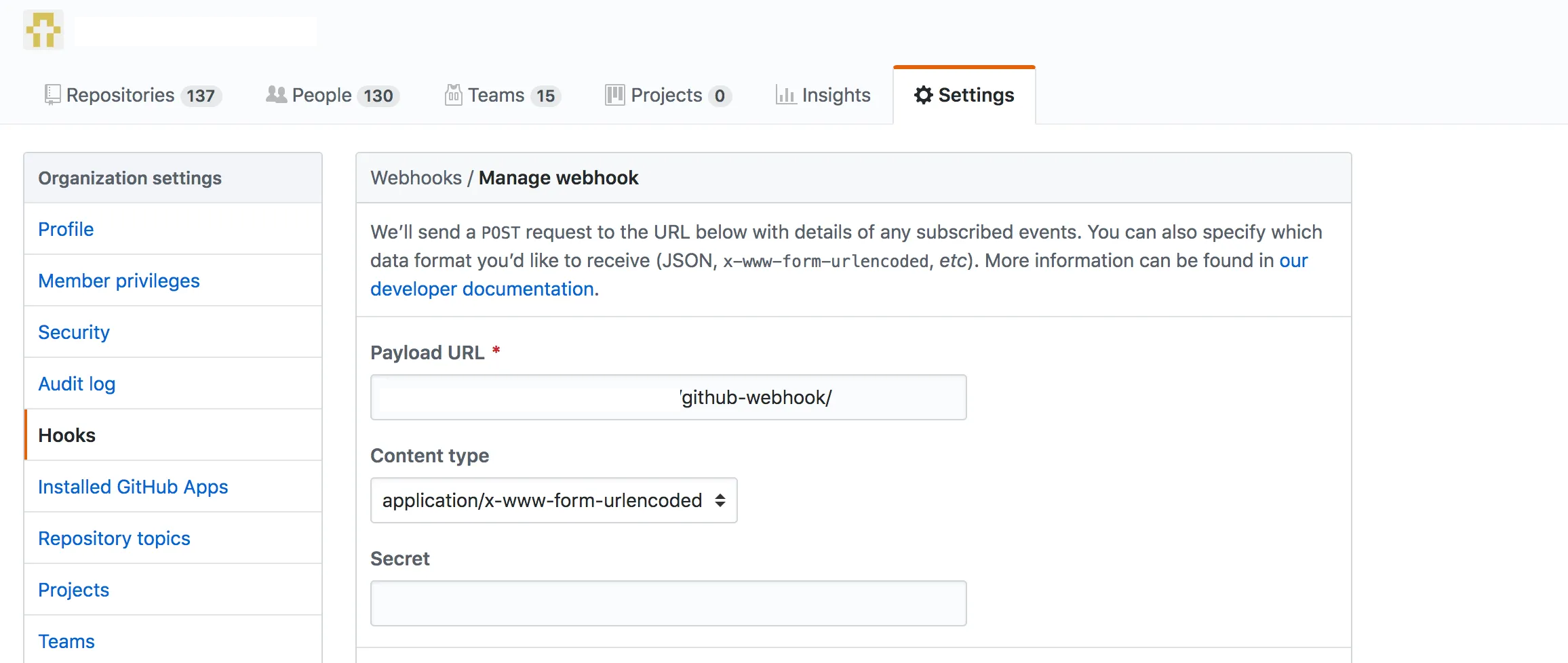
Task: Click the People group icon
Action: pos(276,95)
